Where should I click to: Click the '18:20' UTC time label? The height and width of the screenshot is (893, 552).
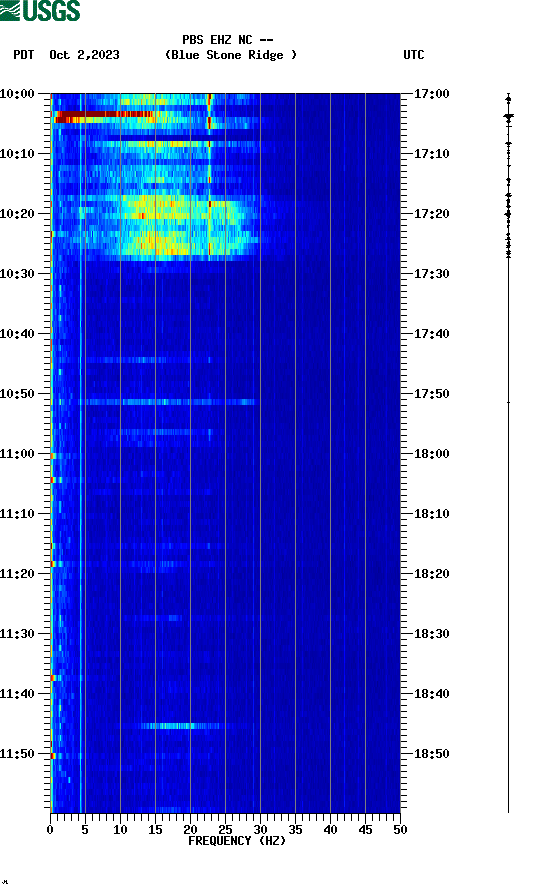(431, 574)
